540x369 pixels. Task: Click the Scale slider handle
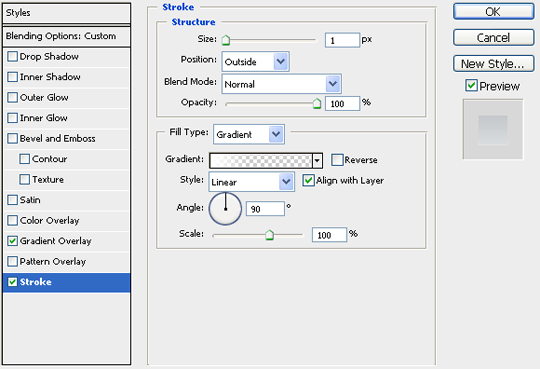coord(269,235)
